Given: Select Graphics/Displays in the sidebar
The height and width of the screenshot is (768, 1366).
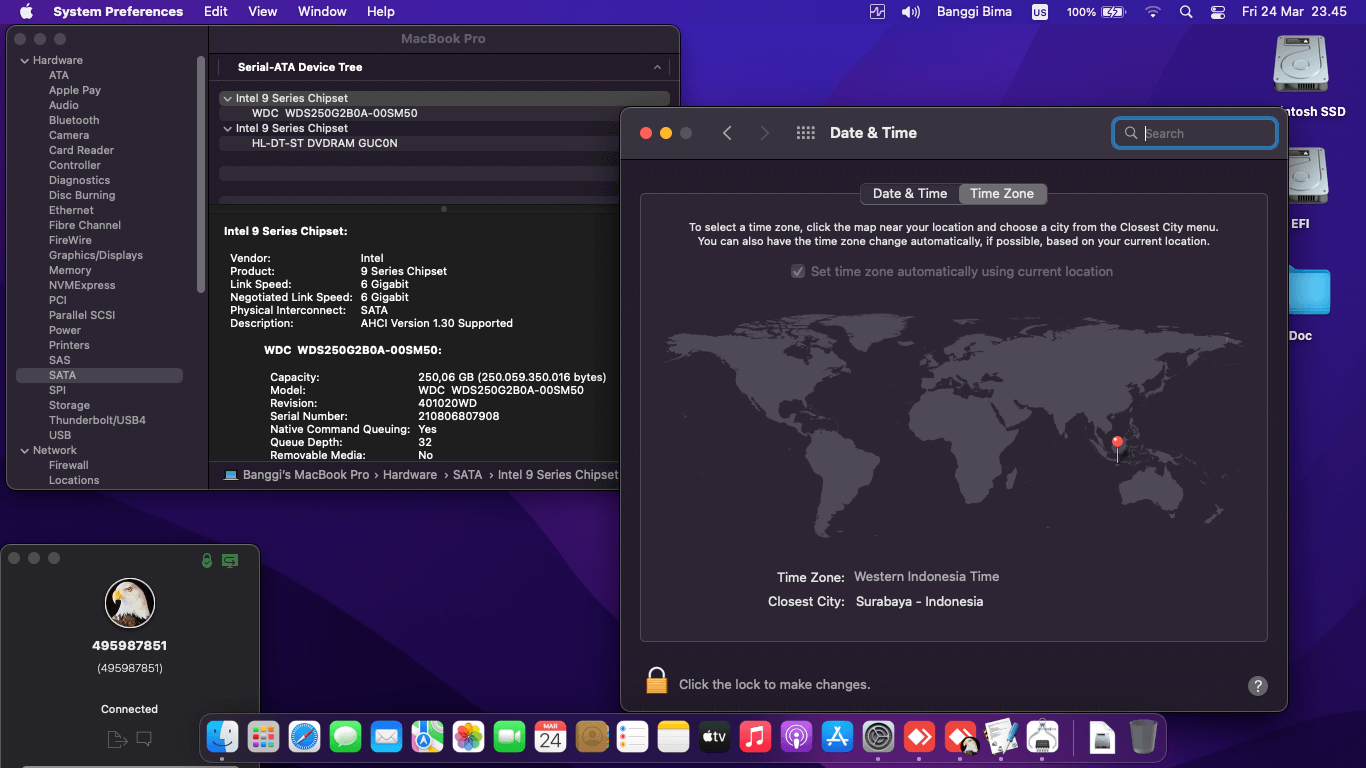Looking at the screenshot, I should click(x=96, y=256).
